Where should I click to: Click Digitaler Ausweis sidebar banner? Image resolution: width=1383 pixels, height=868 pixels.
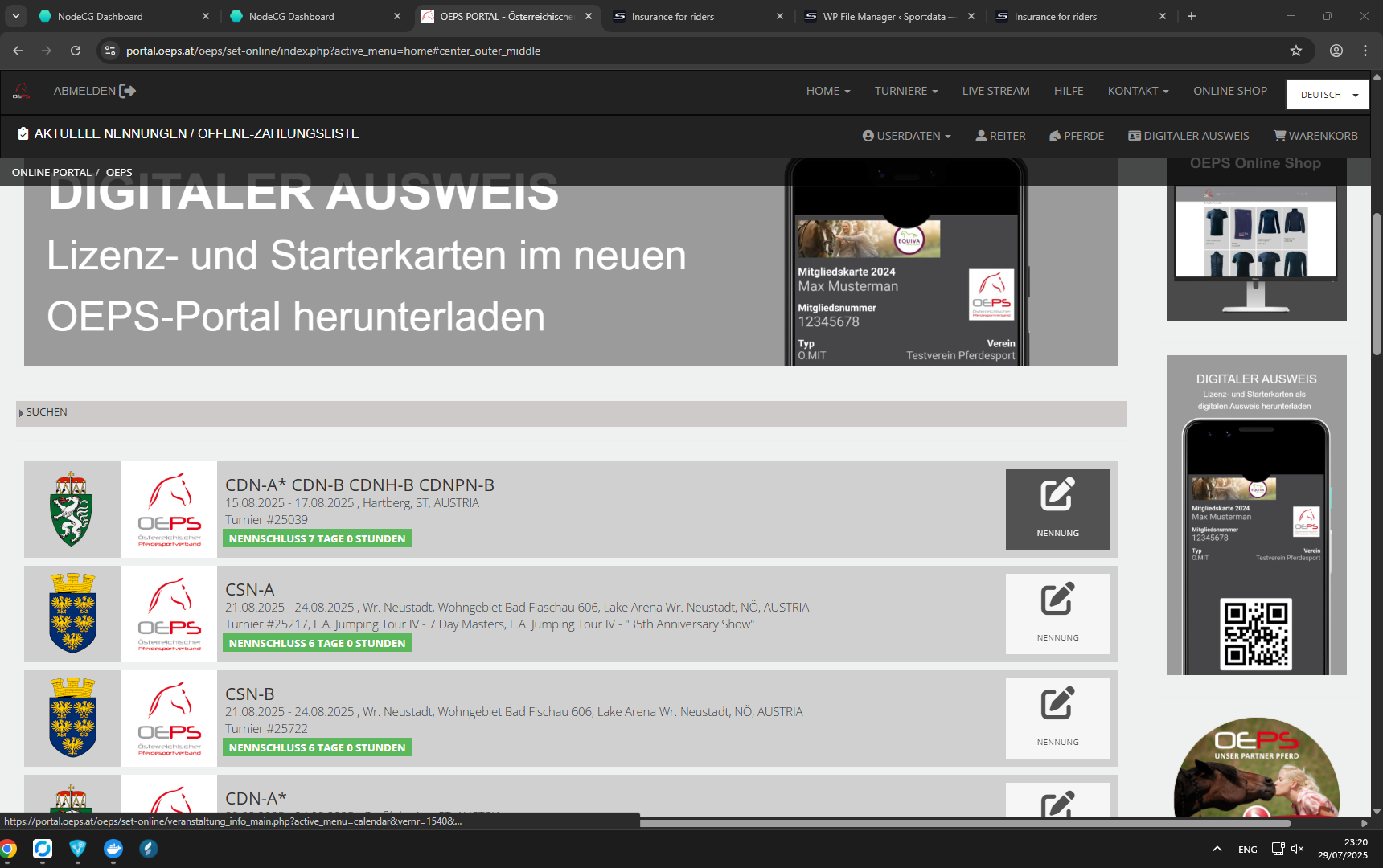(1256, 515)
